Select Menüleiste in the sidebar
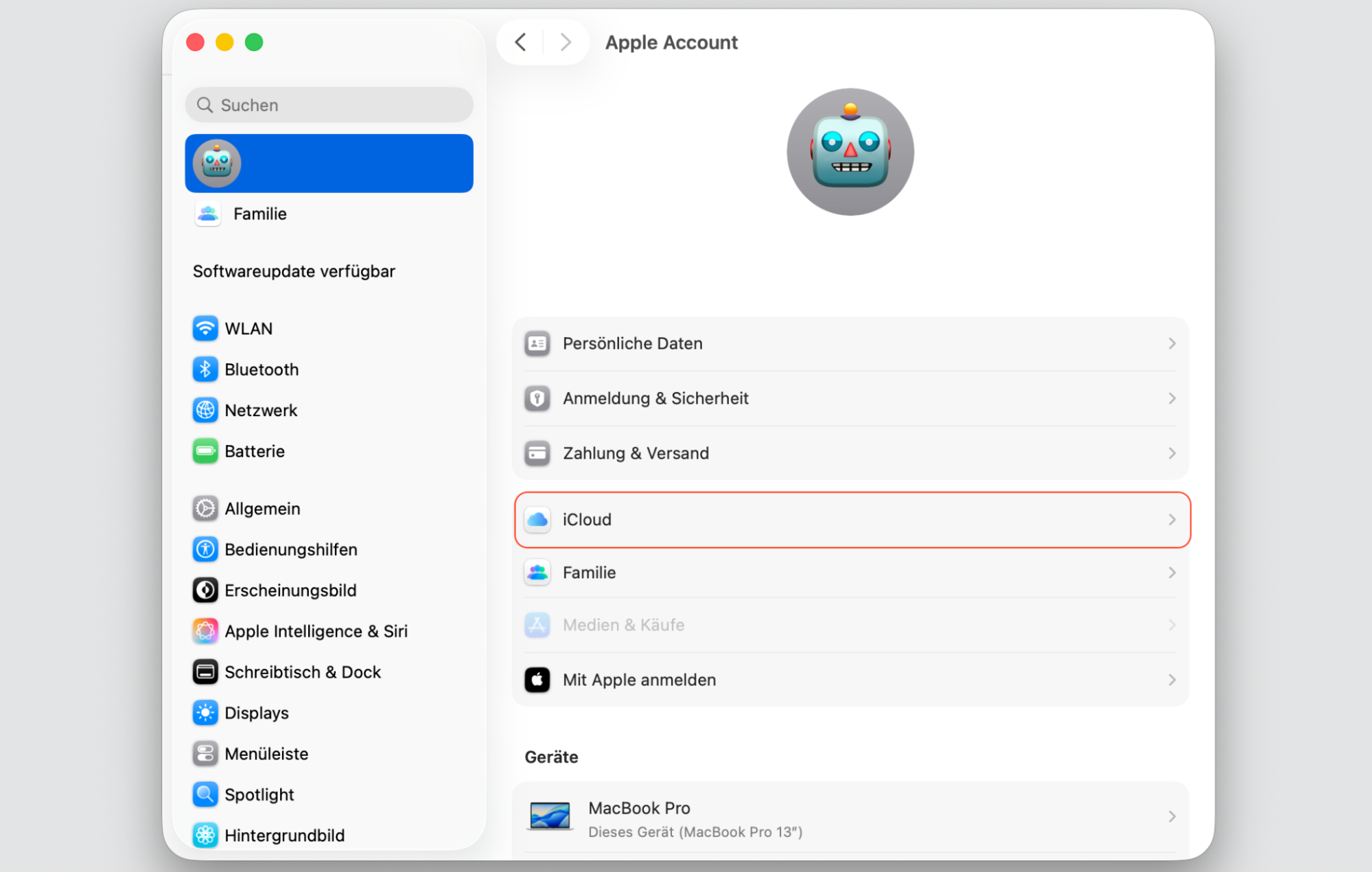Screen dimensions: 1372x872 [329, 754]
